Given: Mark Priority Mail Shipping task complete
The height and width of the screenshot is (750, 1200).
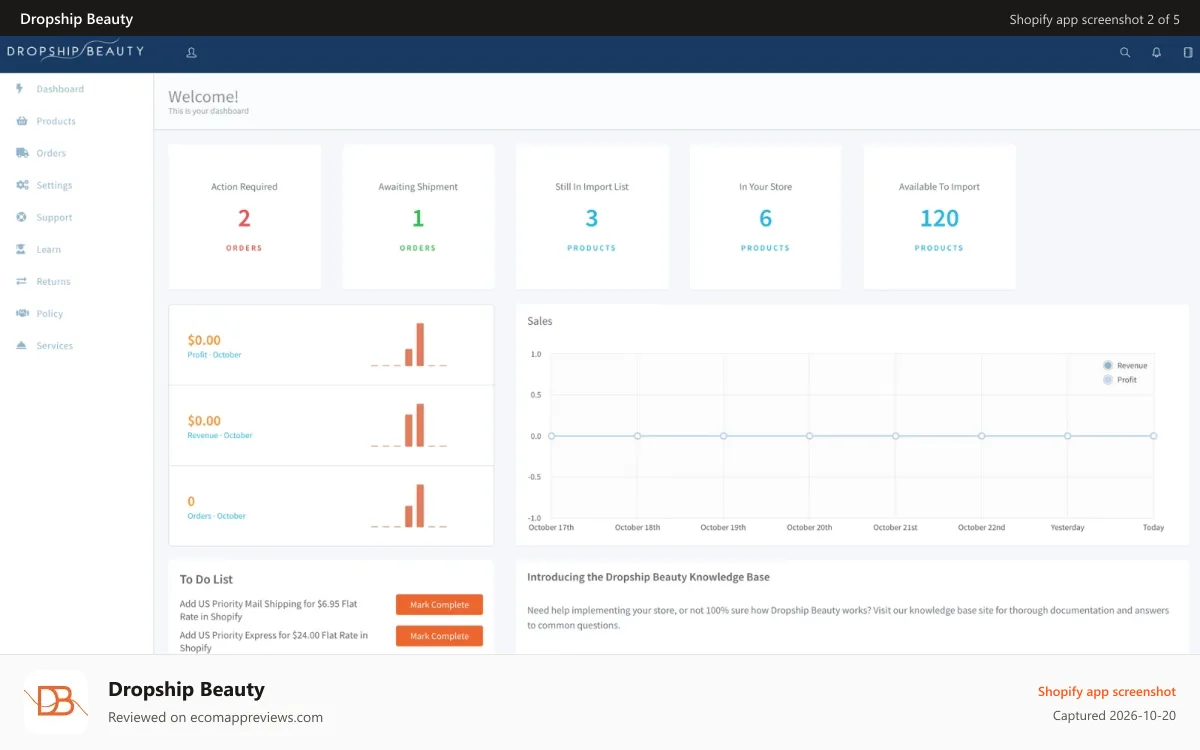Looking at the screenshot, I should pos(439,604).
